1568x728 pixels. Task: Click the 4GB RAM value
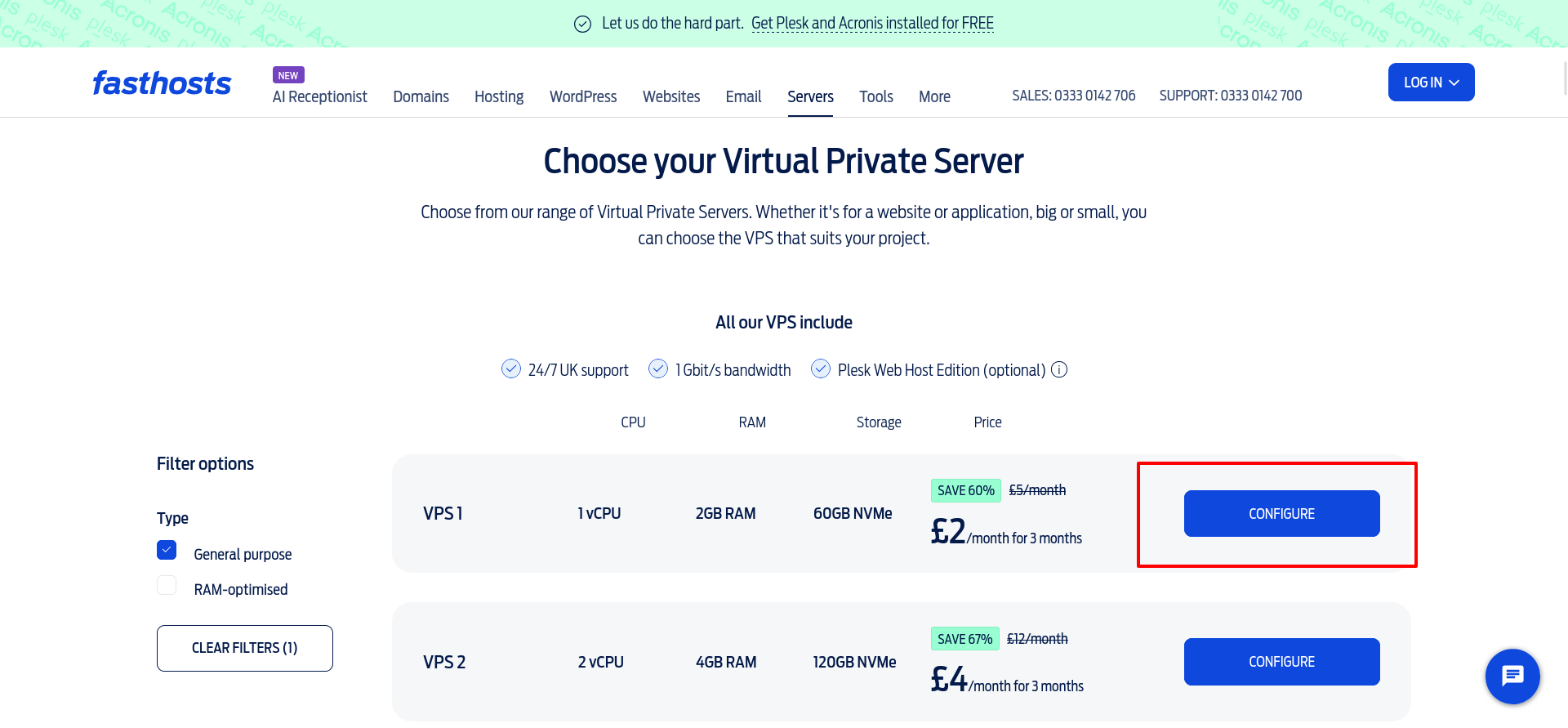point(726,662)
